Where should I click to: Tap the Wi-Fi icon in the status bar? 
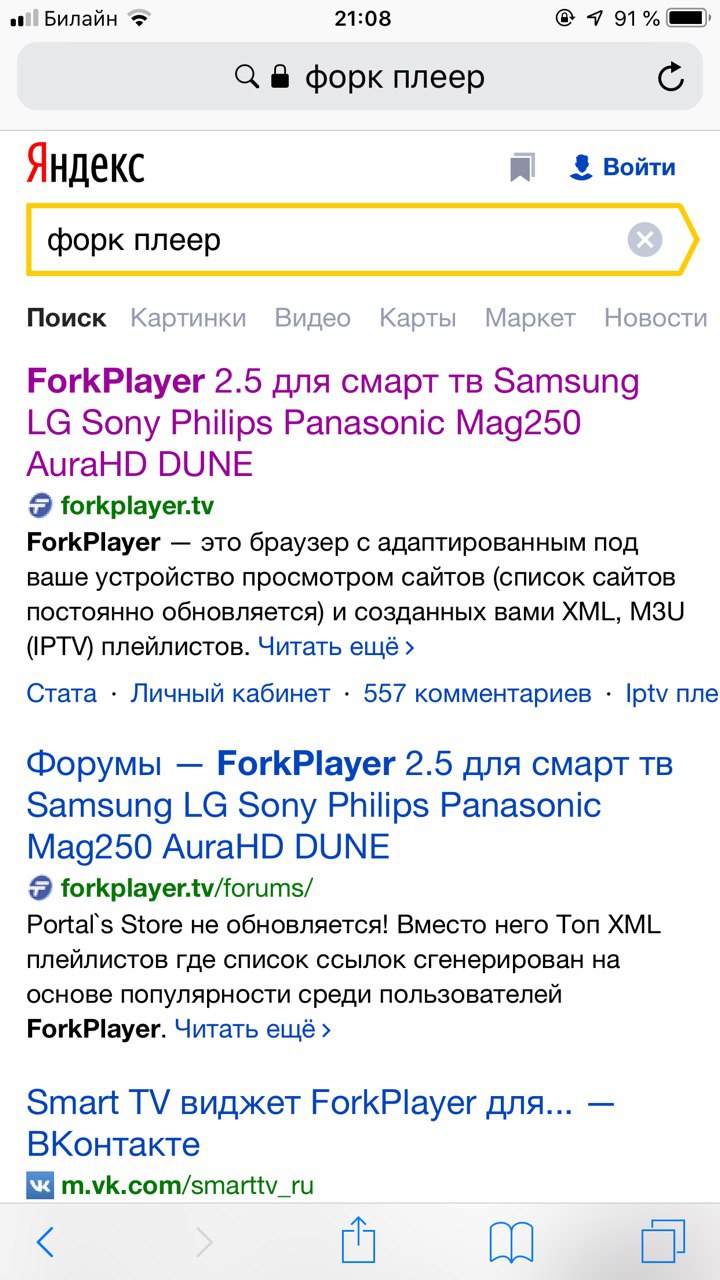[139, 18]
